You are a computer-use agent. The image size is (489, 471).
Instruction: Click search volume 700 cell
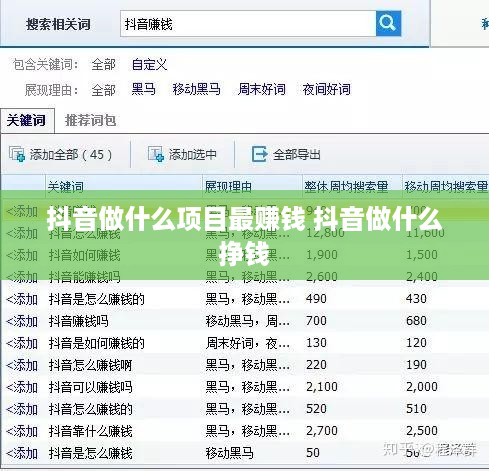click(x=316, y=321)
